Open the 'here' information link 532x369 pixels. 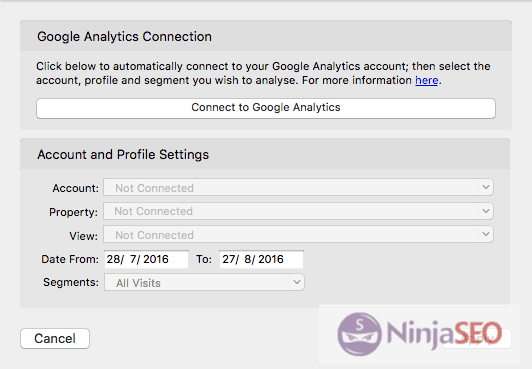(x=426, y=80)
